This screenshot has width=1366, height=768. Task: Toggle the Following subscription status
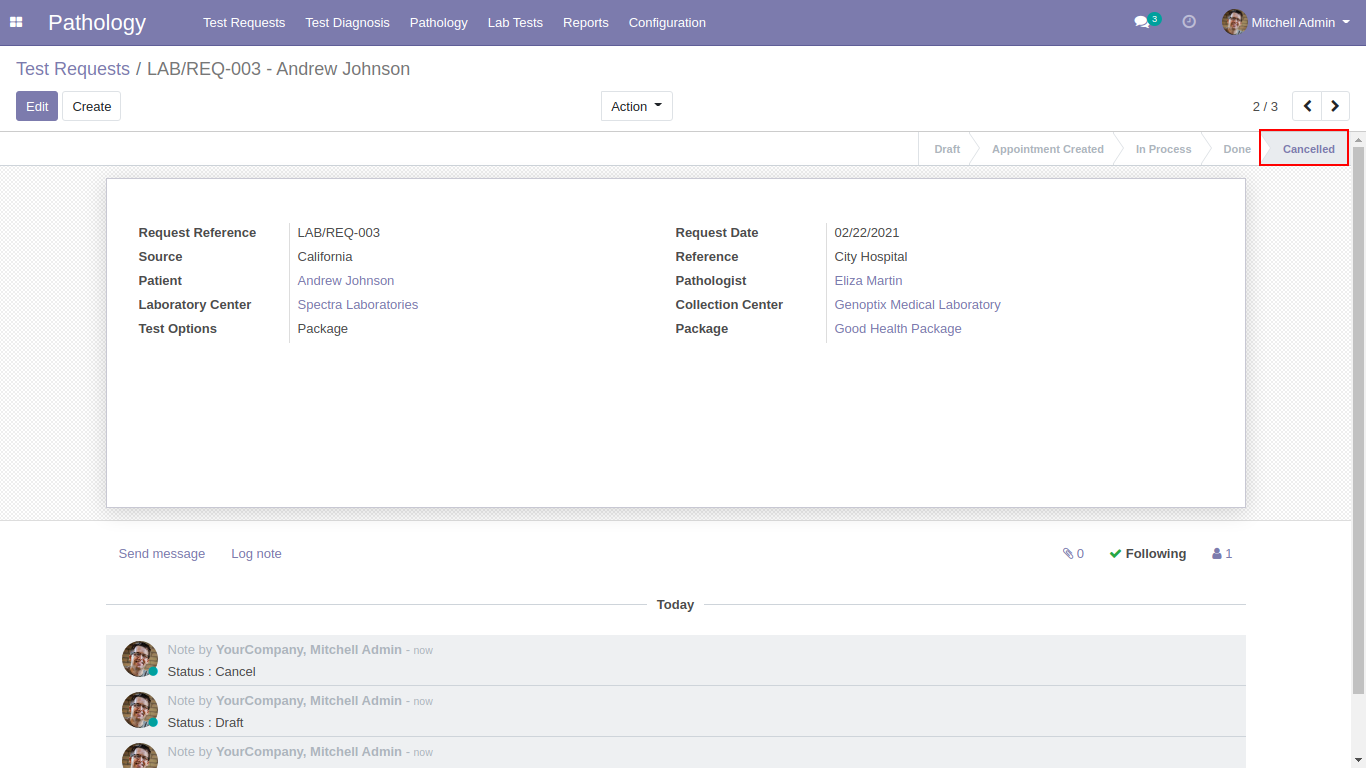click(x=1147, y=554)
